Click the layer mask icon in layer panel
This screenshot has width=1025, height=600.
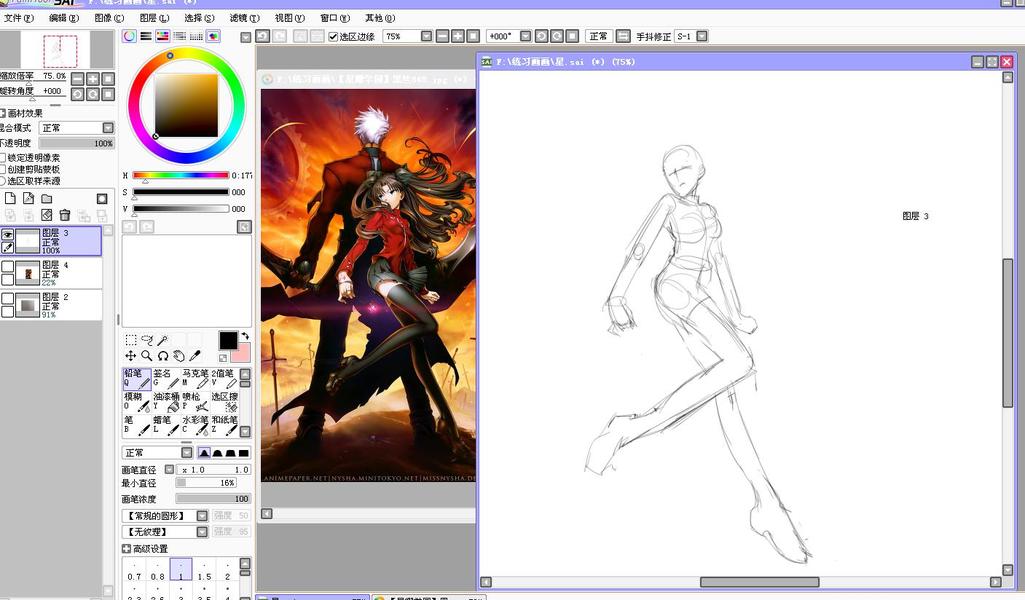[102, 198]
